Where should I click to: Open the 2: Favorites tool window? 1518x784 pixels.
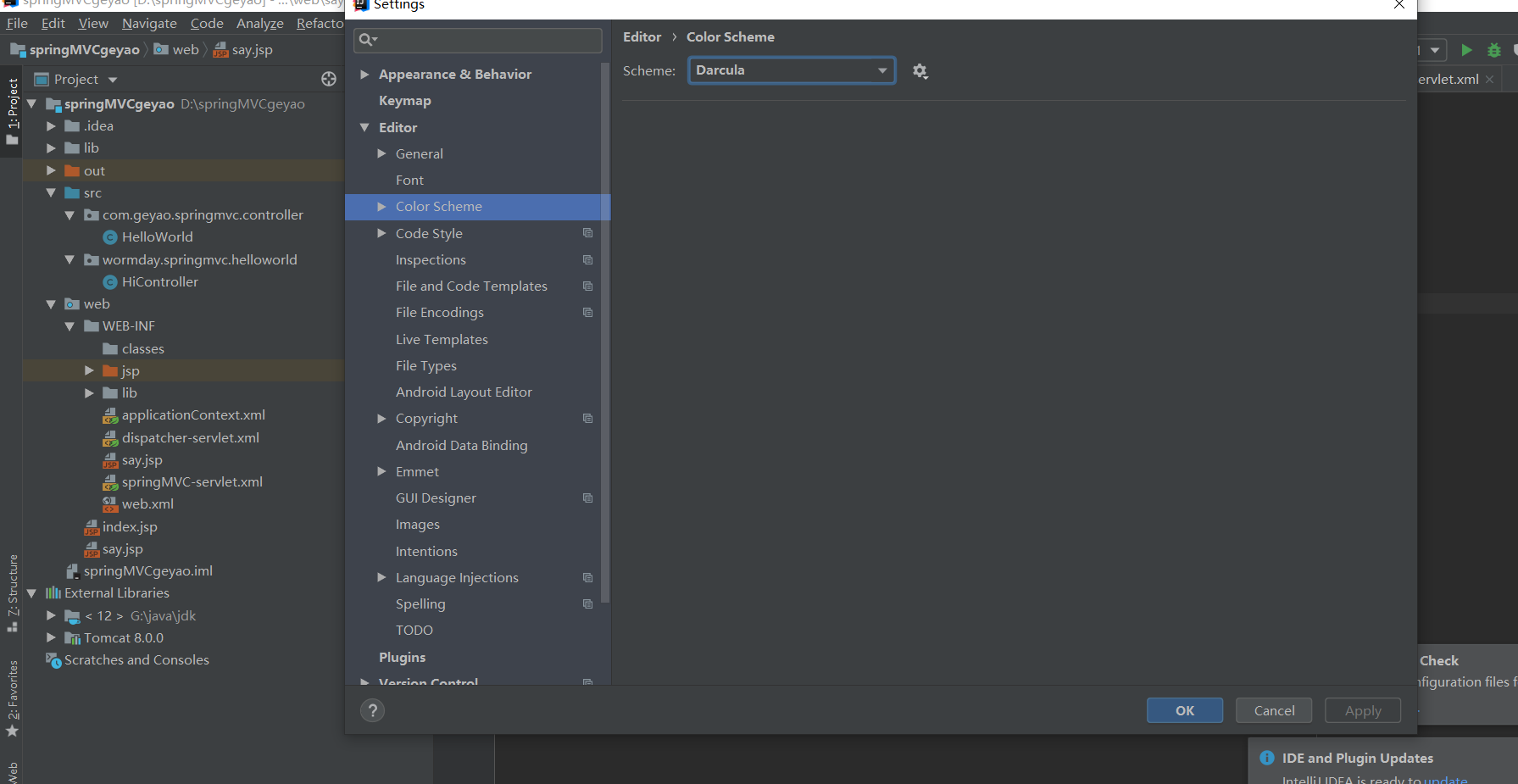pos(12,698)
